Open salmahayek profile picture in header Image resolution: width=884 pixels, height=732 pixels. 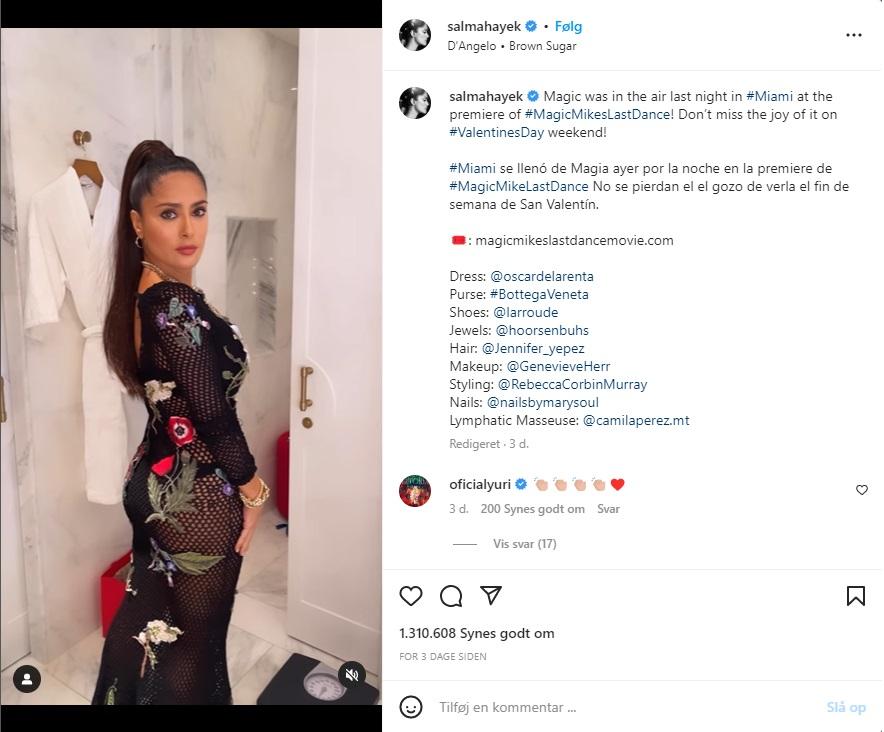[415, 34]
